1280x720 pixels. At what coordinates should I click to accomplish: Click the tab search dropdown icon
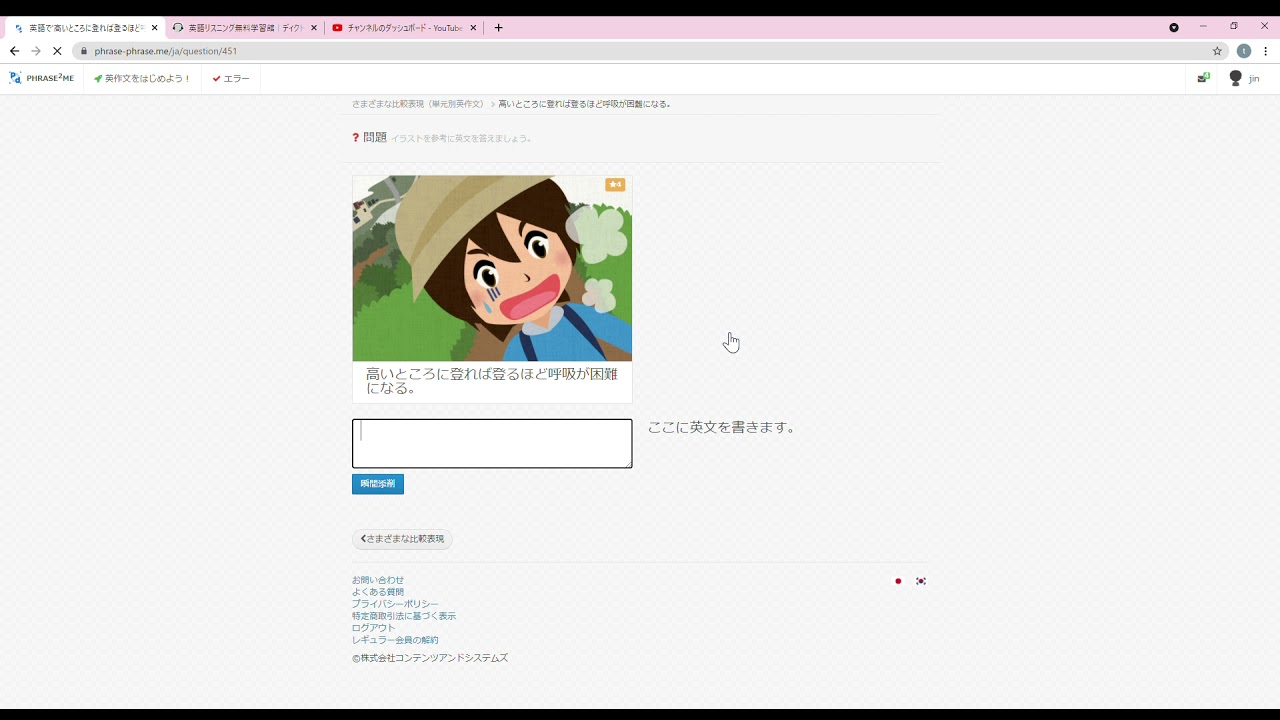coord(1174,28)
